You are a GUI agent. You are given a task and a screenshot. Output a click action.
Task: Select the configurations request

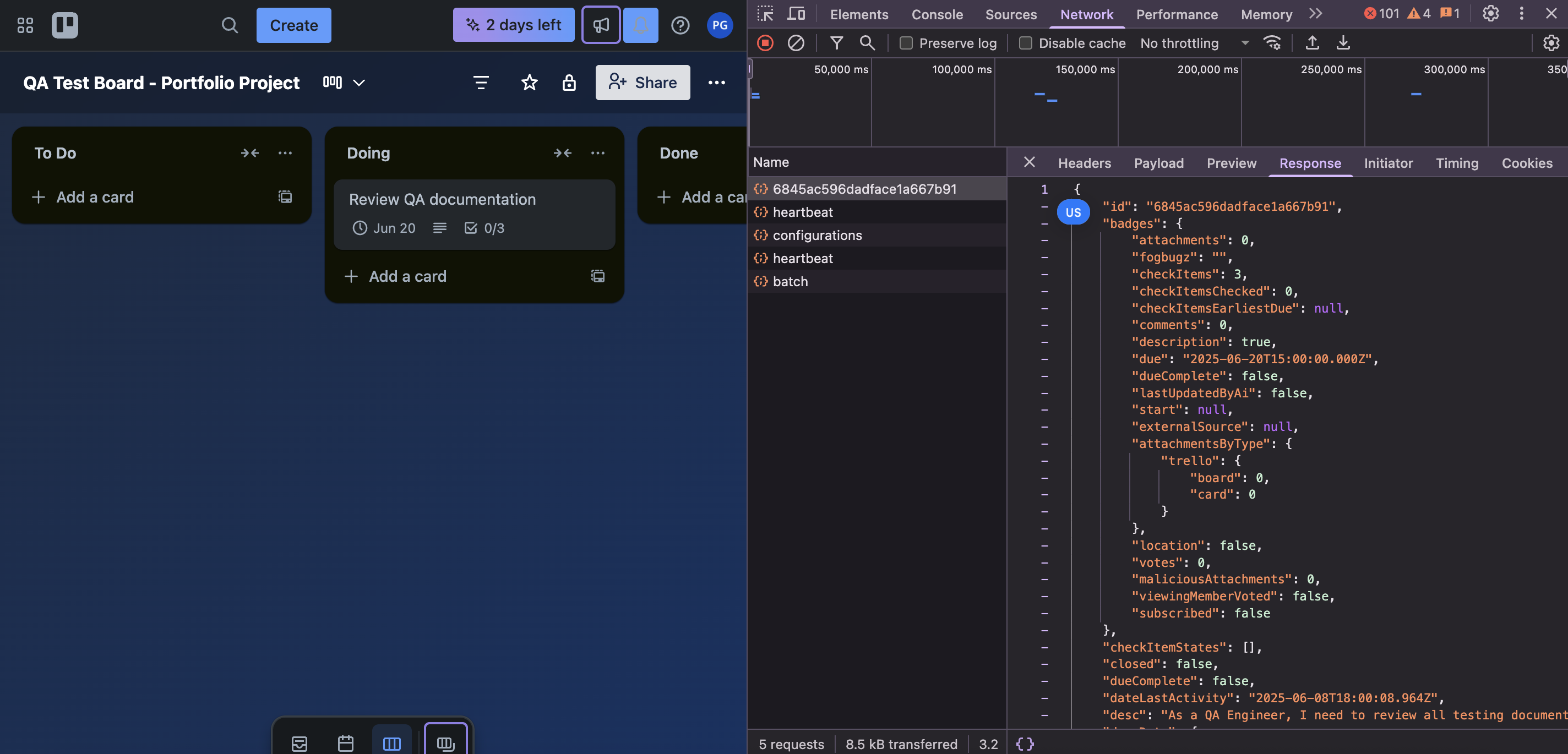[877, 235]
